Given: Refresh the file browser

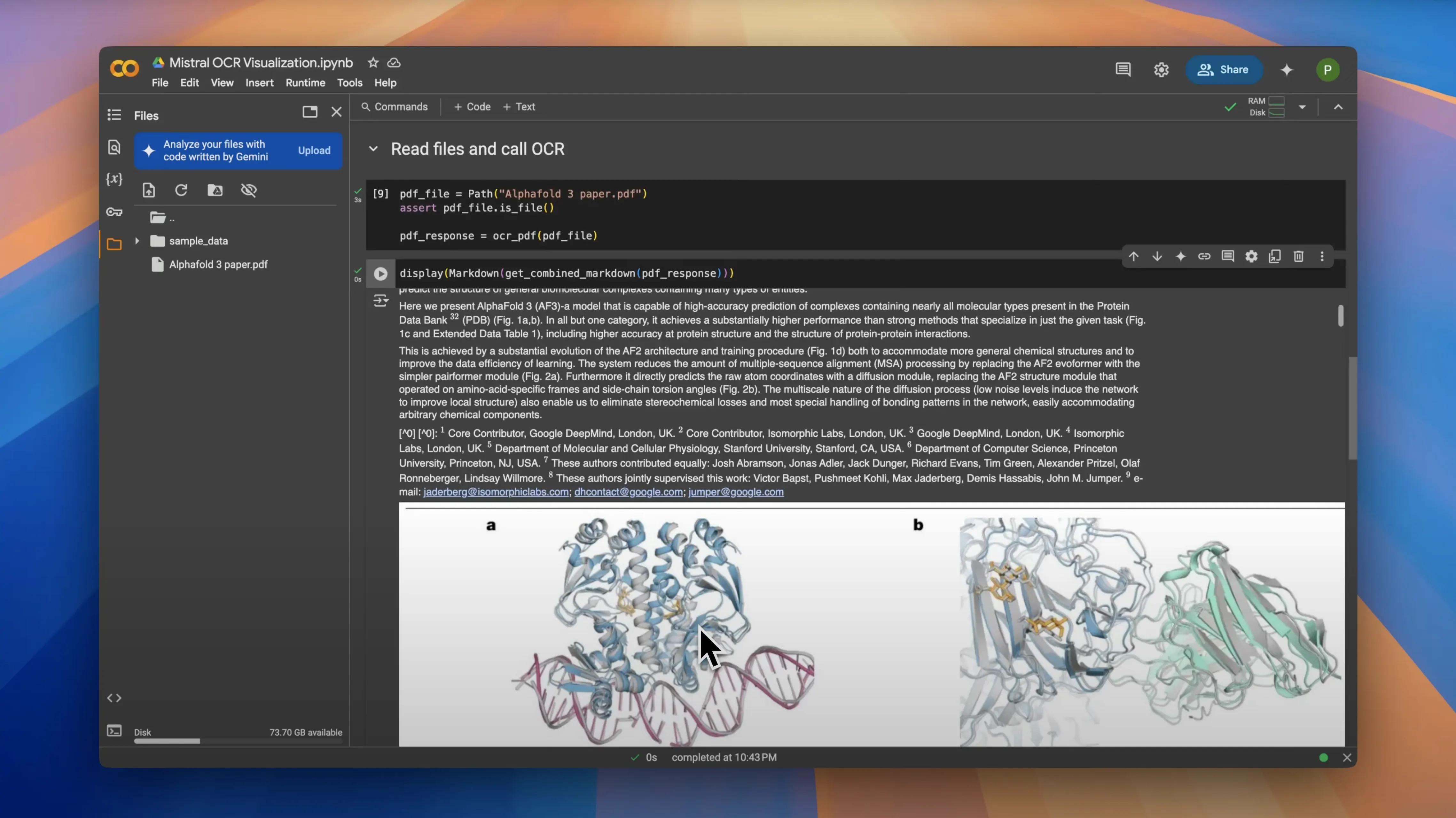Looking at the screenshot, I should pos(181,190).
